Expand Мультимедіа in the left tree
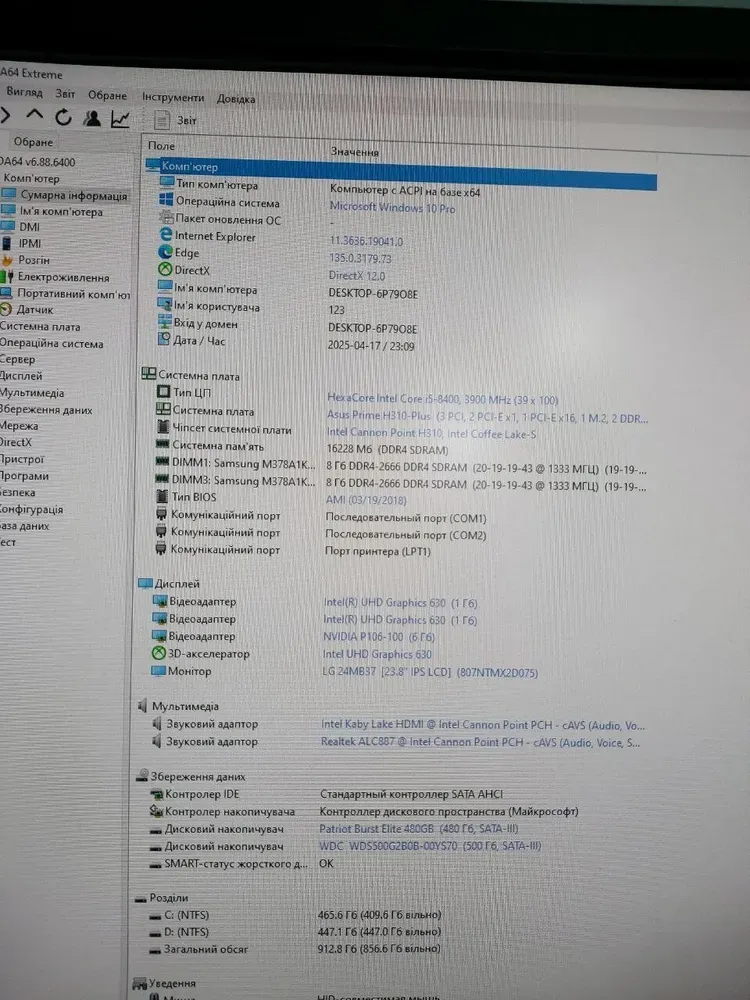 coord(32,393)
